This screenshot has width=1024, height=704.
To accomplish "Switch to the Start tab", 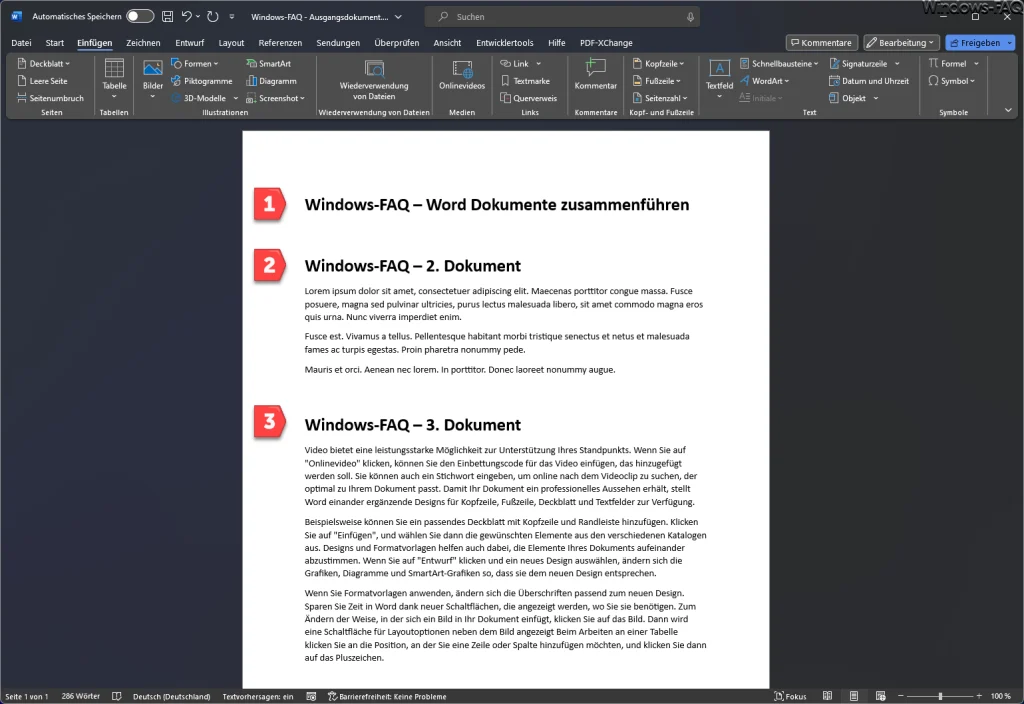I will coord(55,42).
